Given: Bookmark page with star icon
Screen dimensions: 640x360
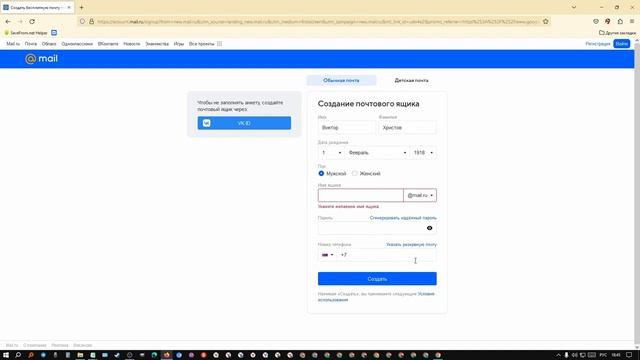Looking at the screenshot, I should coord(546,21).
